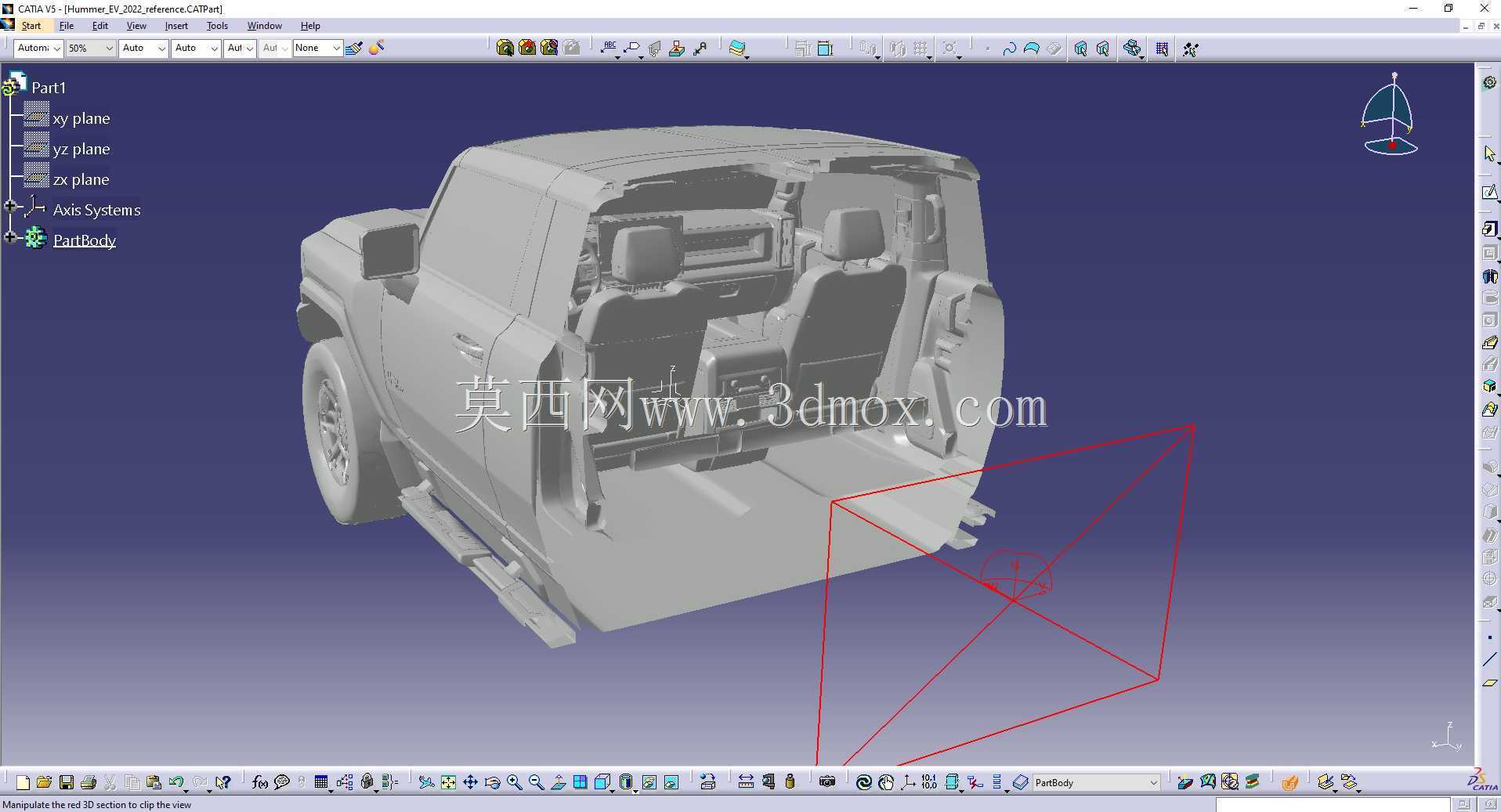This screenshot has height=812, width=1501.
Task: Click the Normal View icon
Action: pyautogui.click(x=559, y=782)
